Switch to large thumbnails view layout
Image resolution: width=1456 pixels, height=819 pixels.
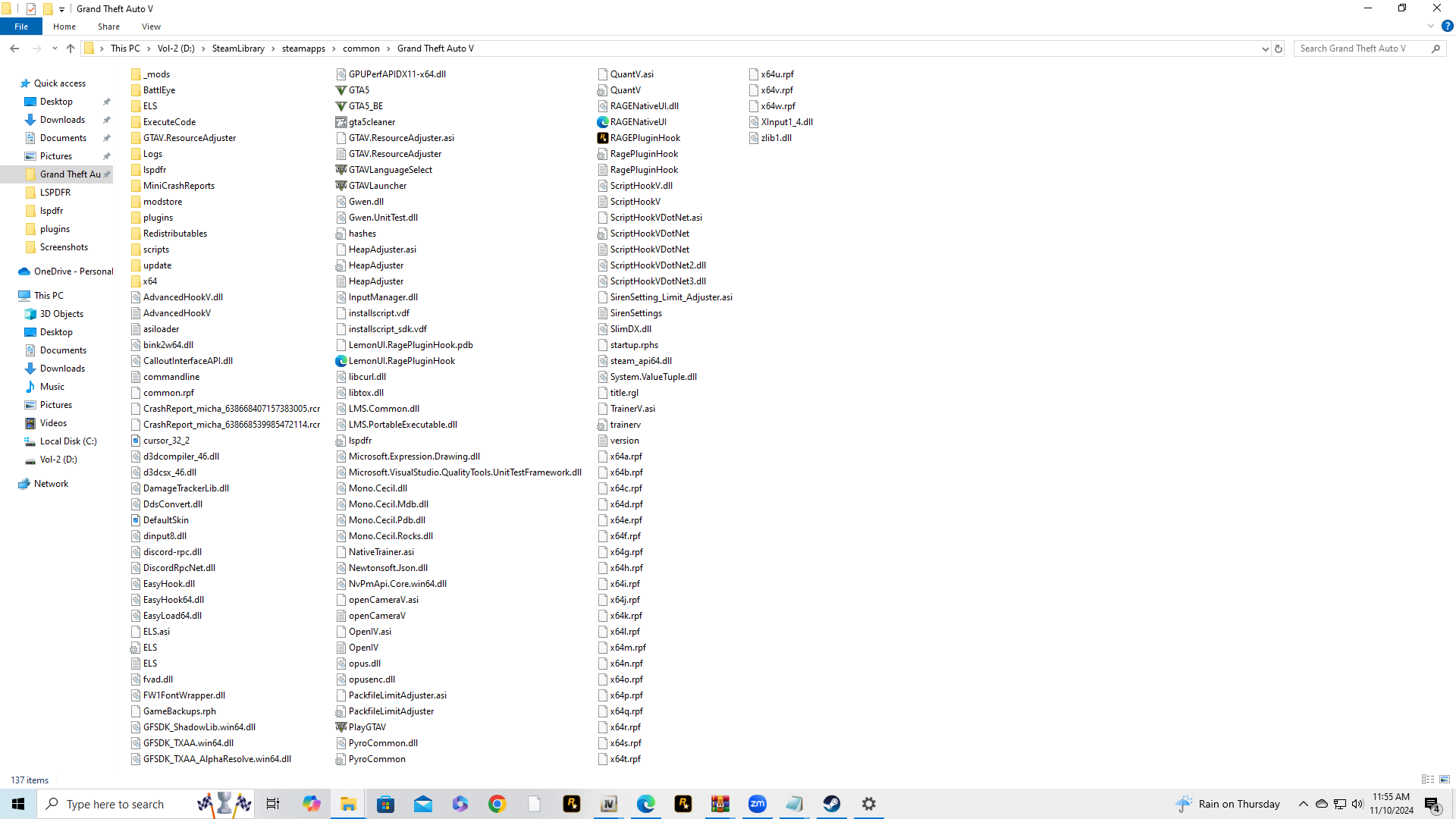tap(1445, 780)
